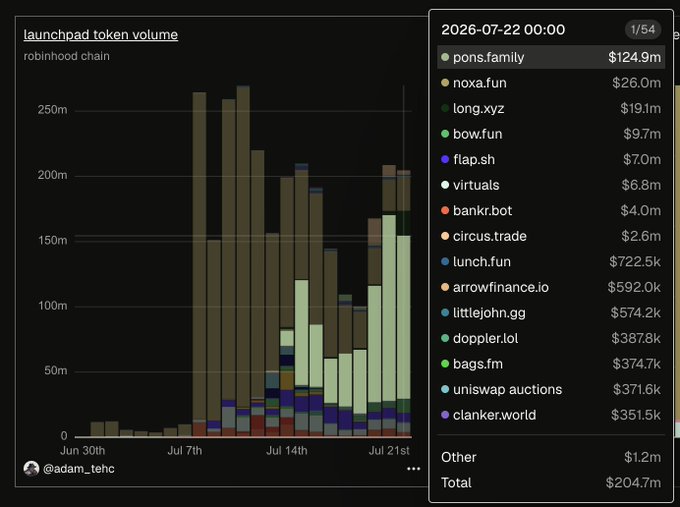Viewport: 680px width, 507px height.
Task: Click the 100m y-axis label
Action: coord(52,306)
